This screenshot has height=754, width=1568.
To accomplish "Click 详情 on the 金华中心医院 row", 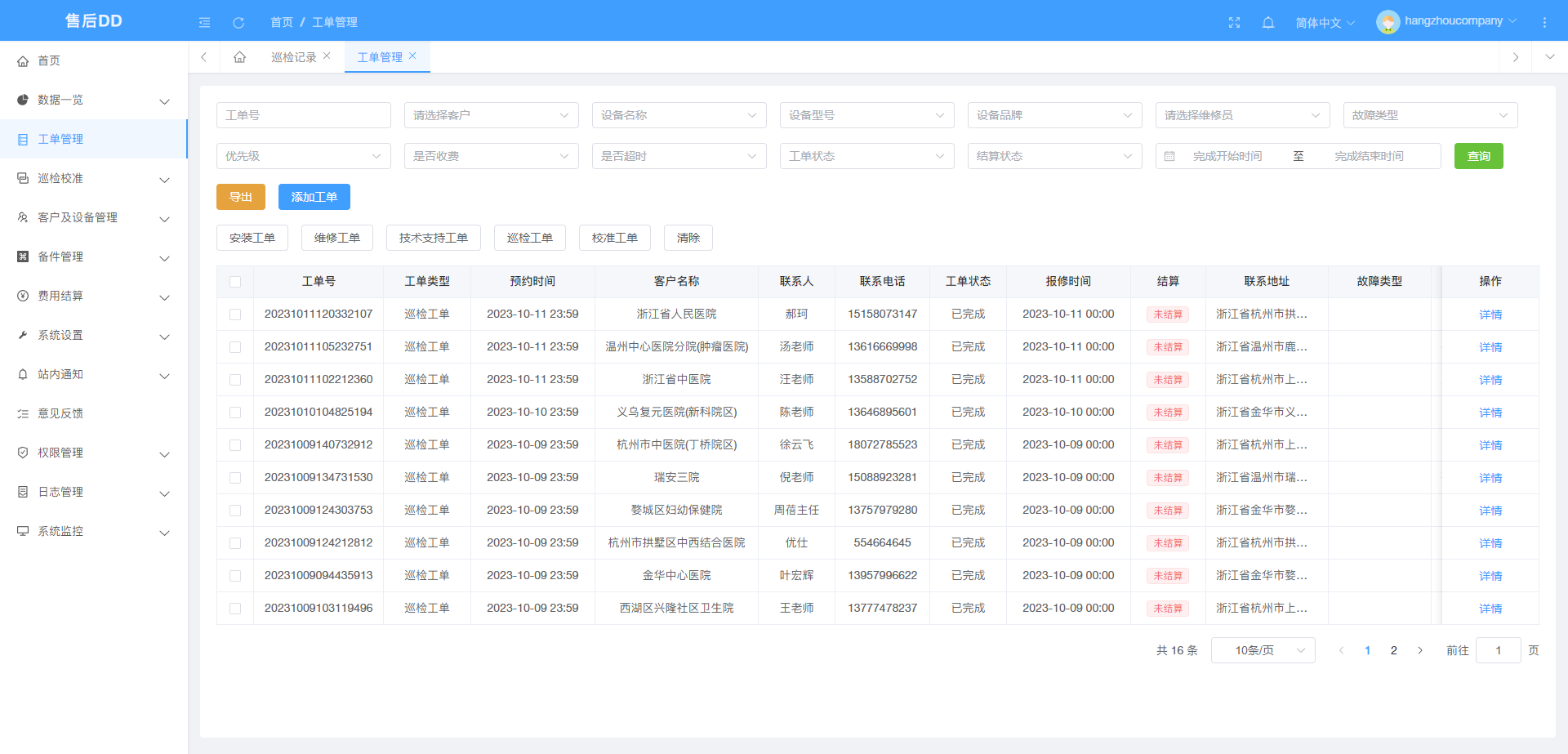I will [1490, 575].
